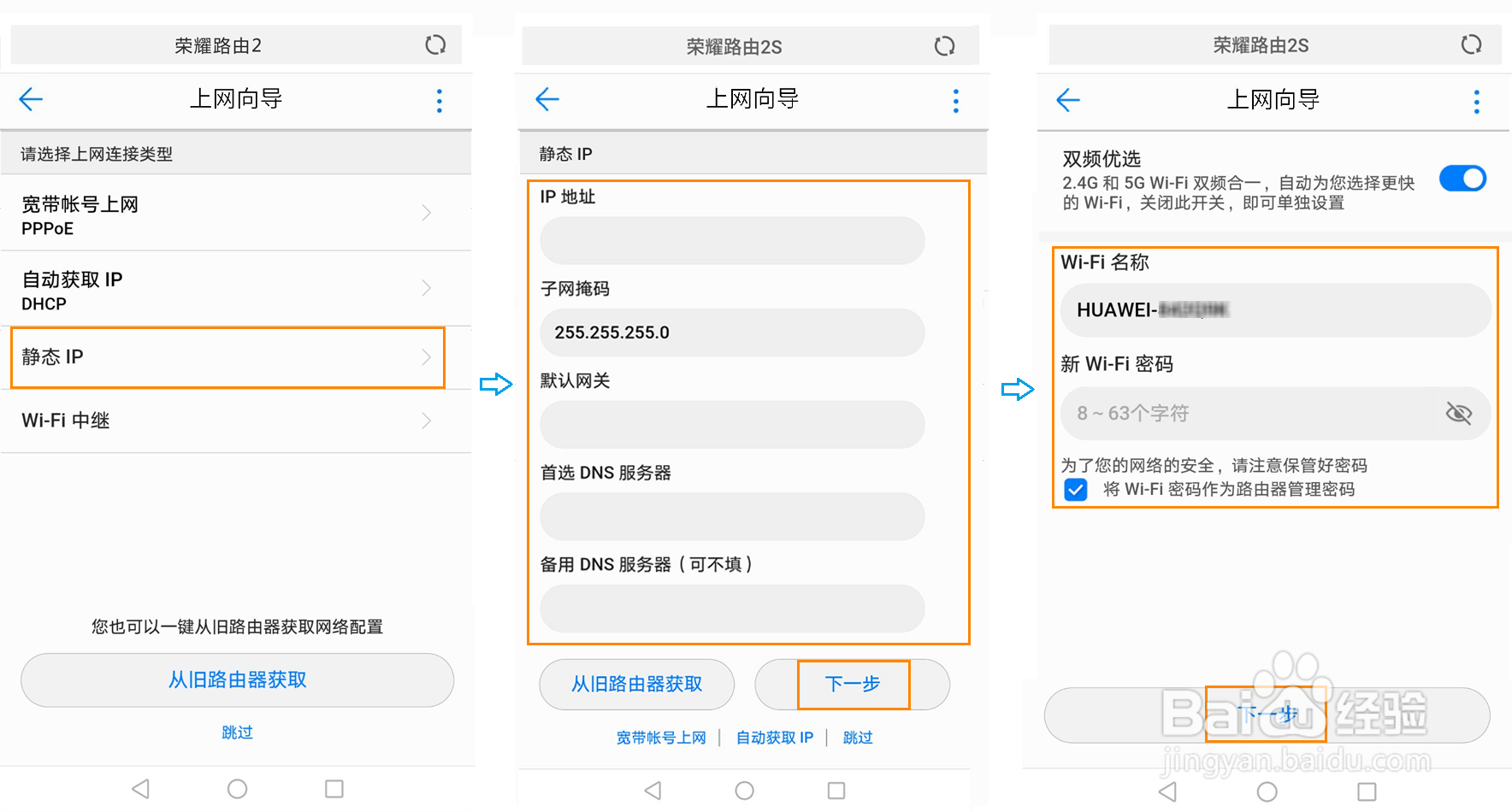Tap Android home key on first screen

click(x=238, y=788)
